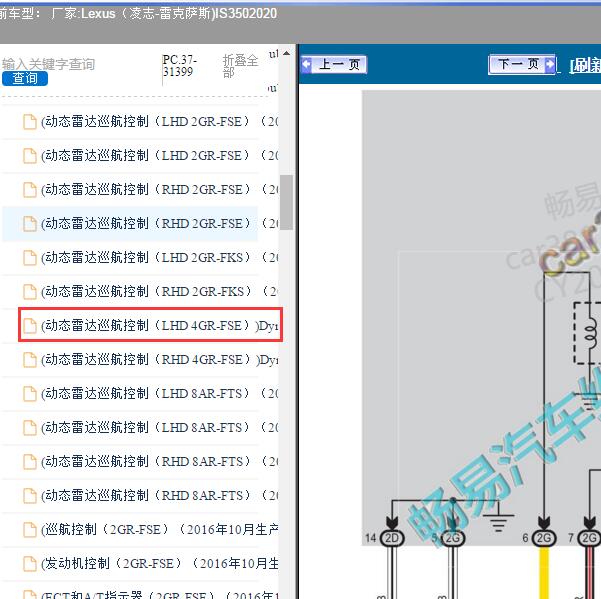Click connector 2G pin 7 above red wire
601x599 pixels.
click(x=589, y=538)
